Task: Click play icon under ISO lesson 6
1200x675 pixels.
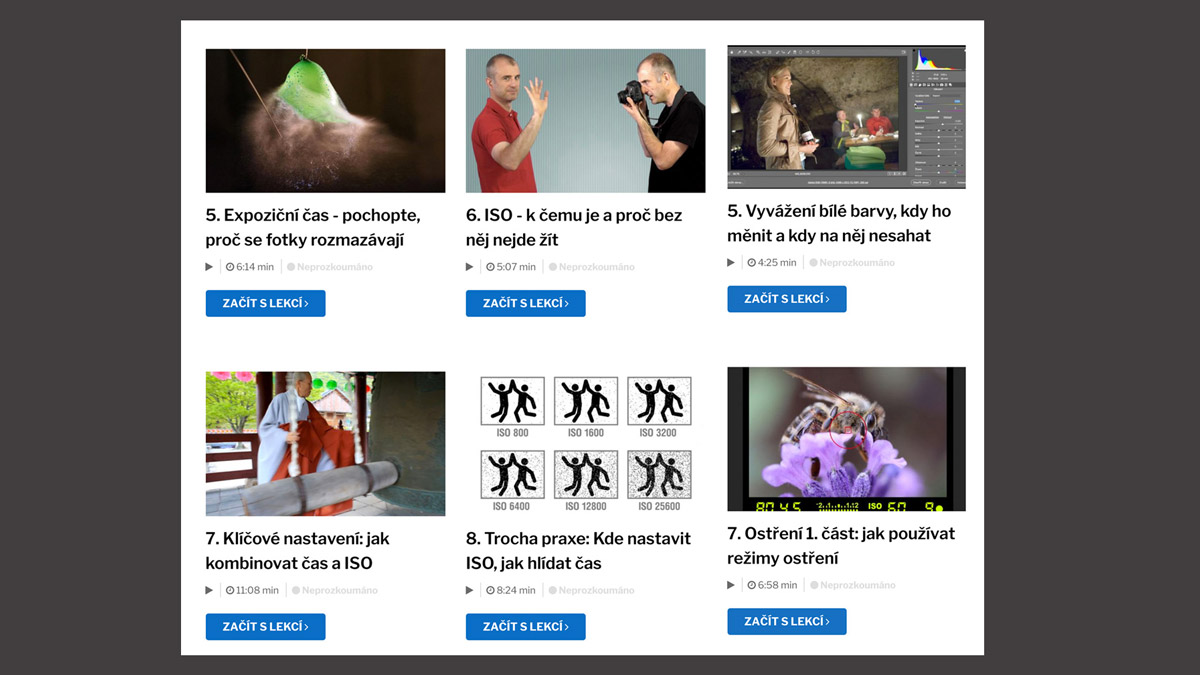Action: [470, 267]
